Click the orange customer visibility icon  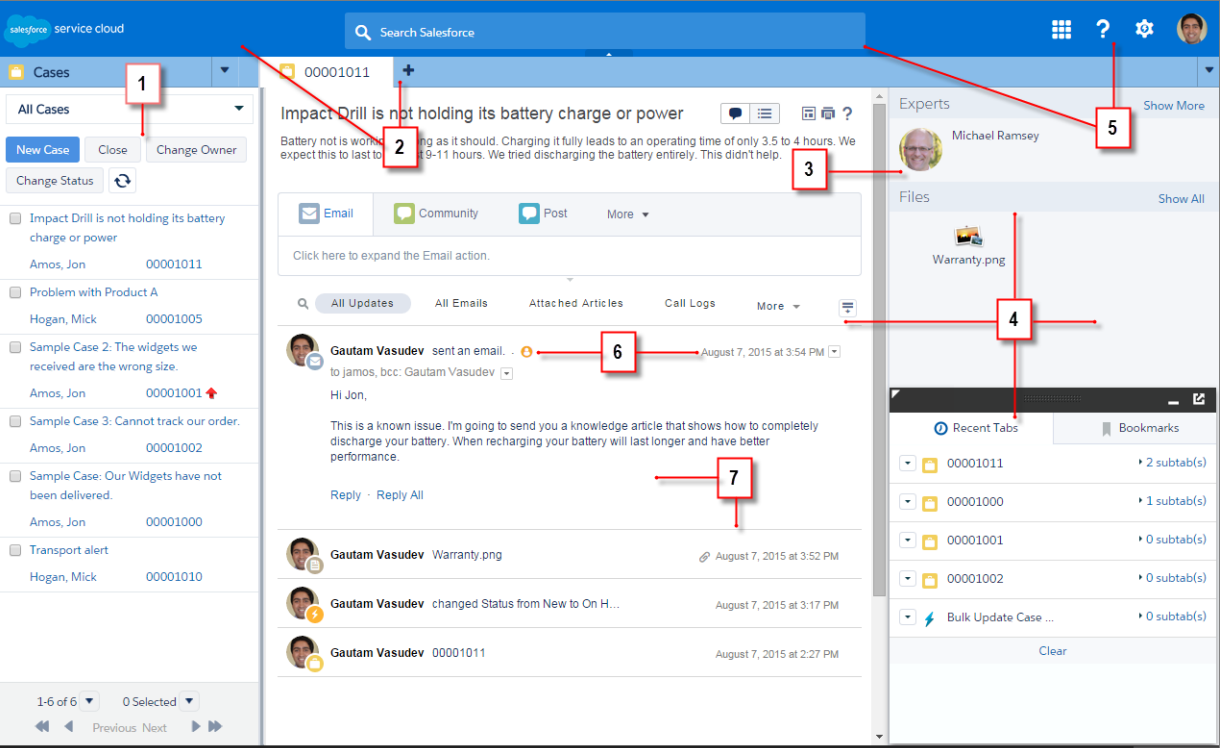click(527, 352)
